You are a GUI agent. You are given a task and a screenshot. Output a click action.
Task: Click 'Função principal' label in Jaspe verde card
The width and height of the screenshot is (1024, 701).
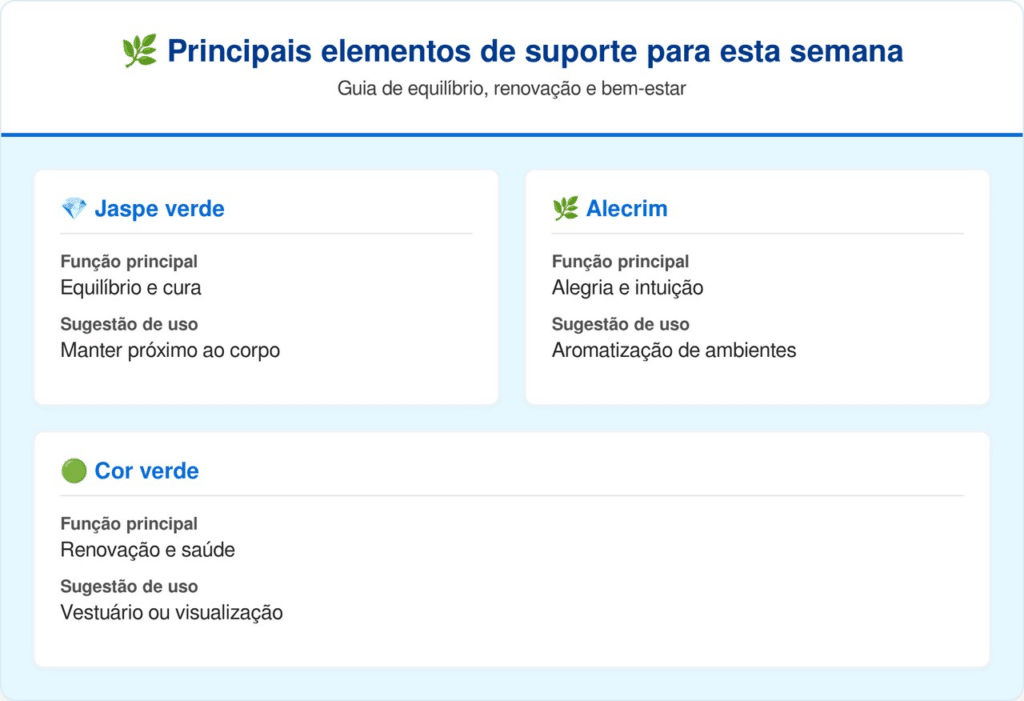[129, 262]
